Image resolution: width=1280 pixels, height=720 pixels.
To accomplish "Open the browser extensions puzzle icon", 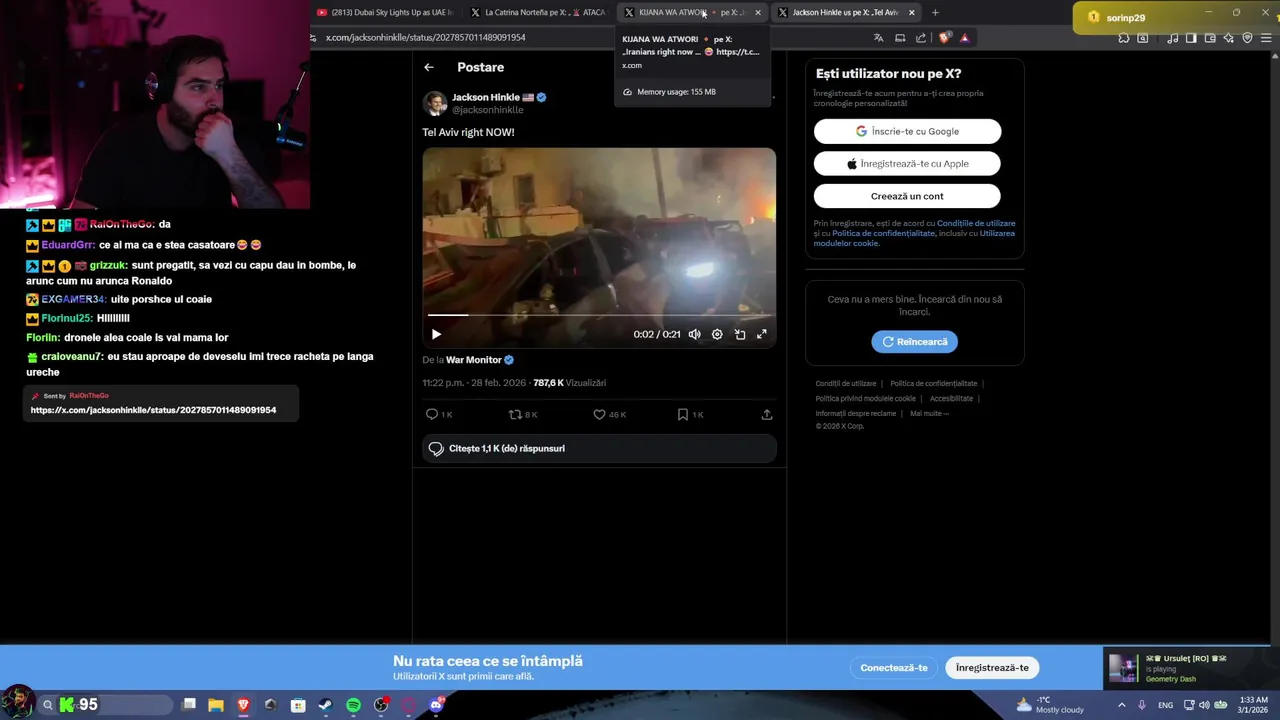I will (x=1124, y=38).
